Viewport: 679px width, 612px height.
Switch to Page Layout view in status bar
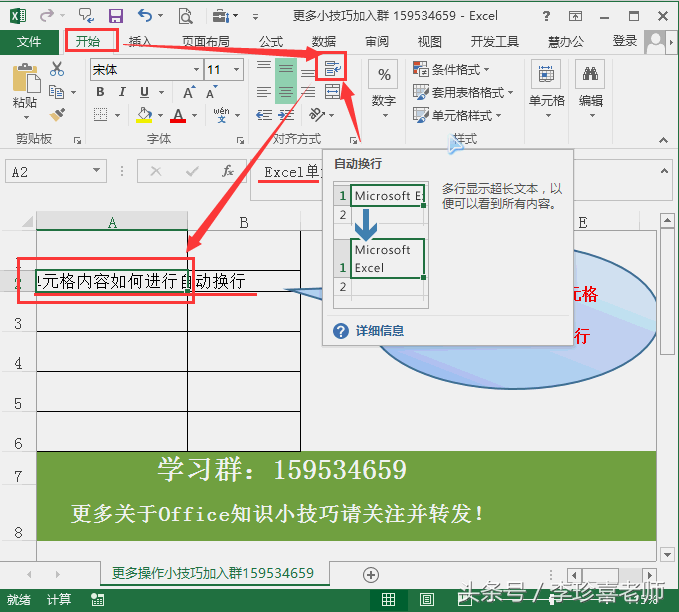coord(427,599)
